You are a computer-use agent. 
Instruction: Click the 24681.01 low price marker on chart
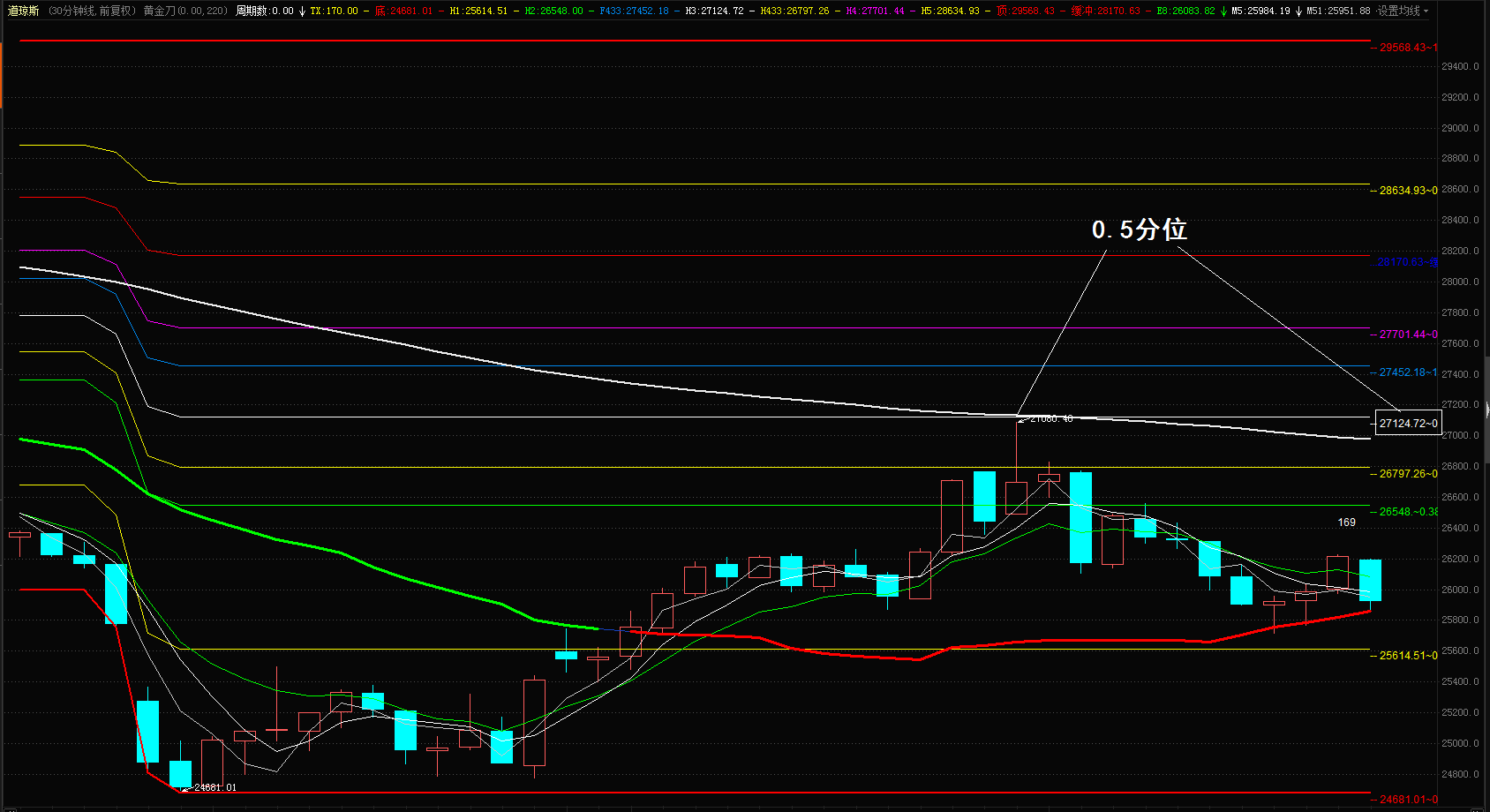pos(214,787)
